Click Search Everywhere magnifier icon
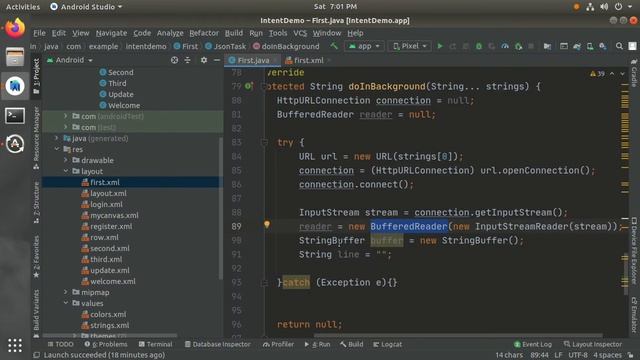The height and width of the screenshot is (360, 640). (x=619, y=46)
